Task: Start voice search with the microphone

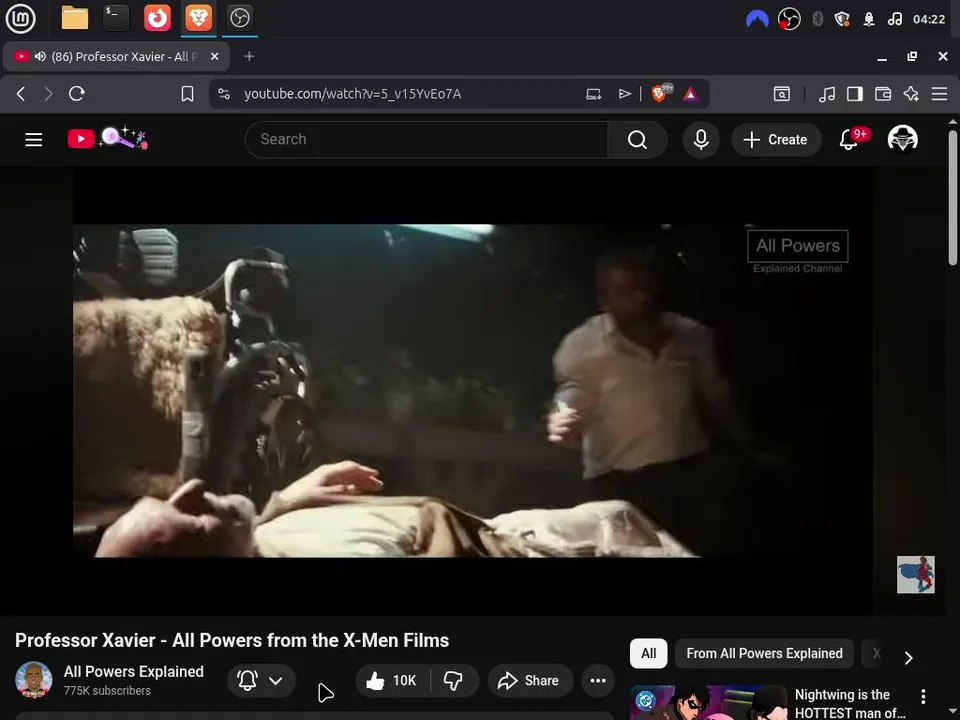Action: pyautogui.click(x=701, y=140)
